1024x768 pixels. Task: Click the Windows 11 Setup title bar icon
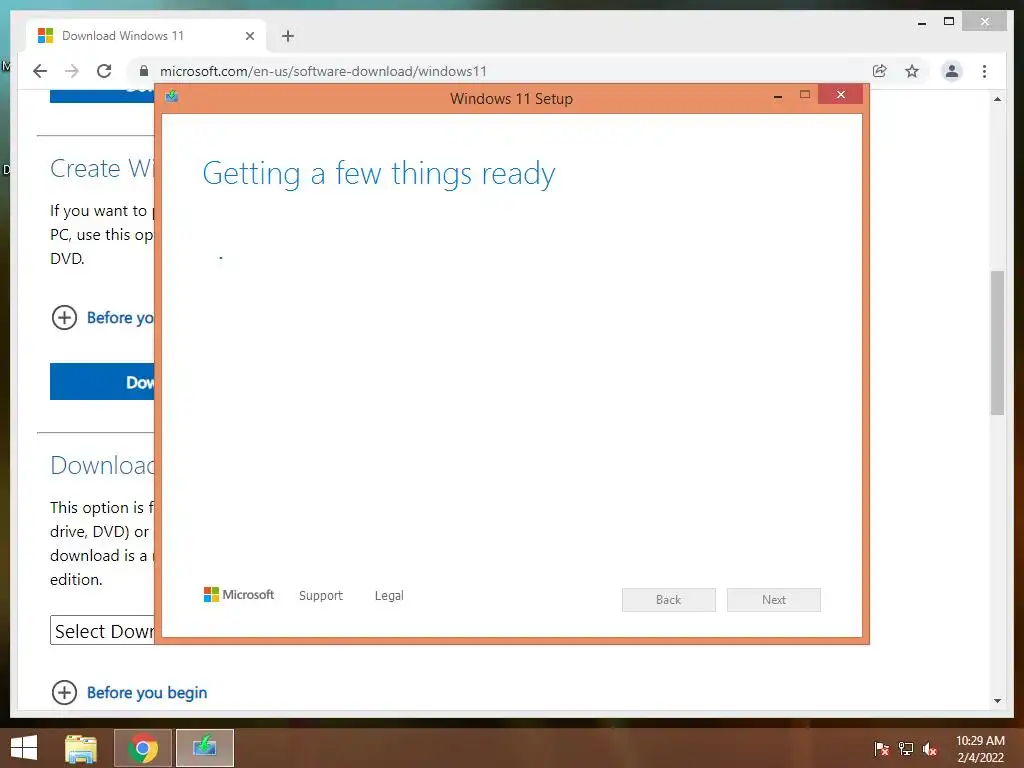coord(172,97)
